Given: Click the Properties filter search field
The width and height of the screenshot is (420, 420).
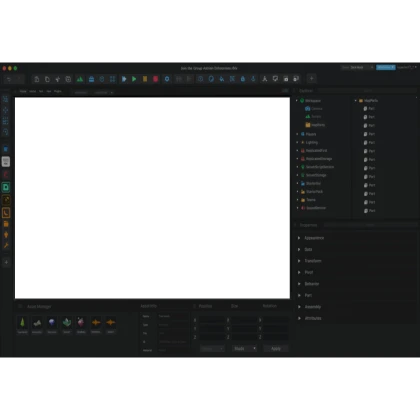Looking at the screenshot, I should [370, 225].
